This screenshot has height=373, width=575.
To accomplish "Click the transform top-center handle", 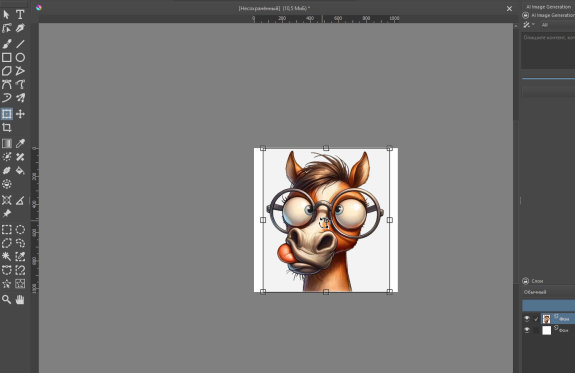I will click(326, 148).
